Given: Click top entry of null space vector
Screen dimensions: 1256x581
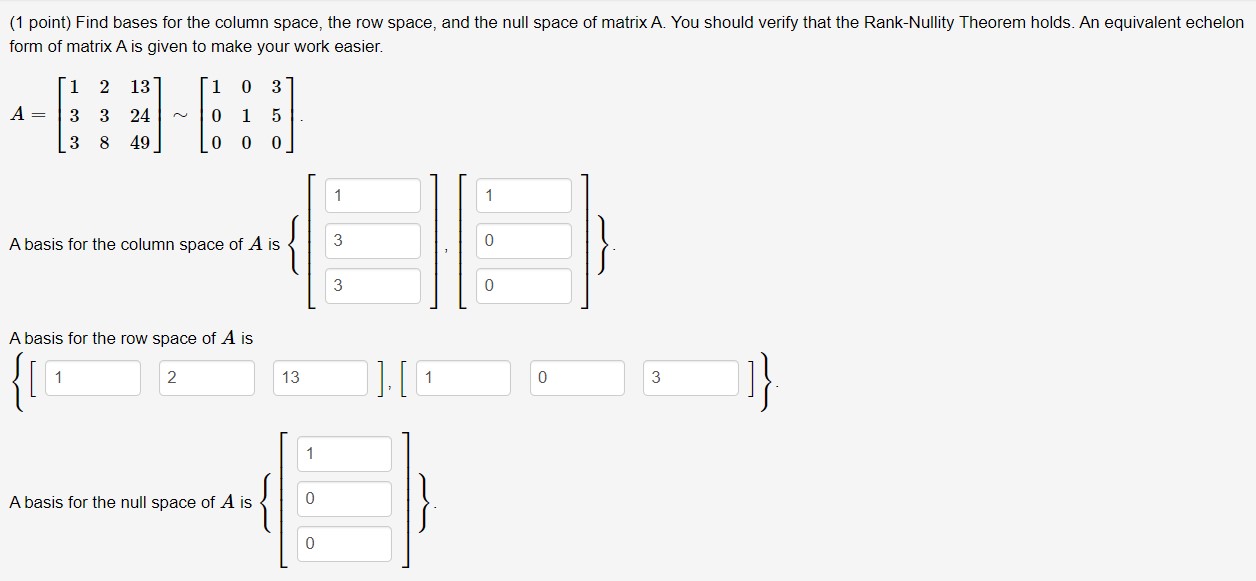Looking at the screenshot, I should 344,454.
